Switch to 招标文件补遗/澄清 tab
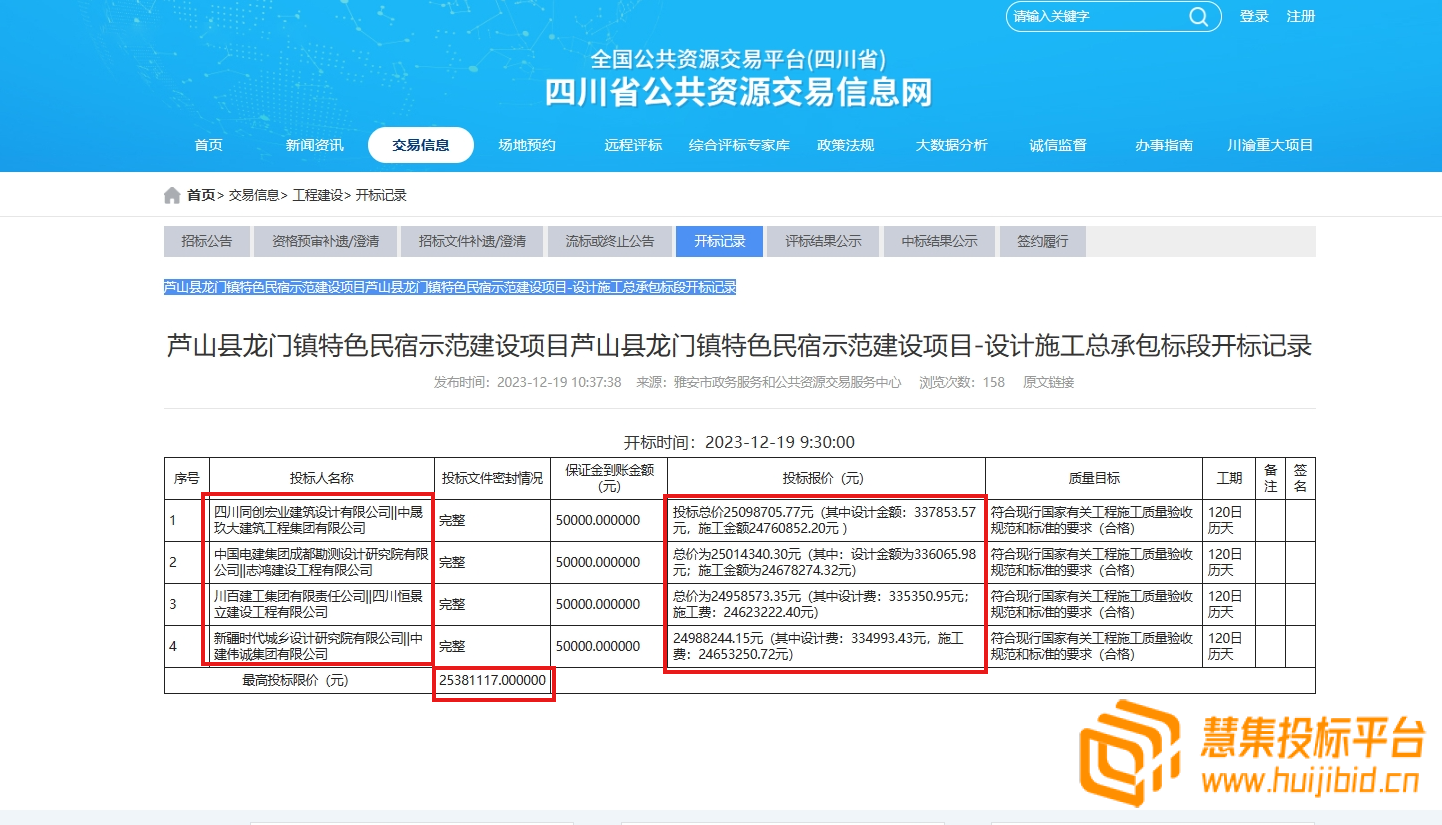Image resolution: width=1442 pixels, height=825 pixels. pos(473,241)
